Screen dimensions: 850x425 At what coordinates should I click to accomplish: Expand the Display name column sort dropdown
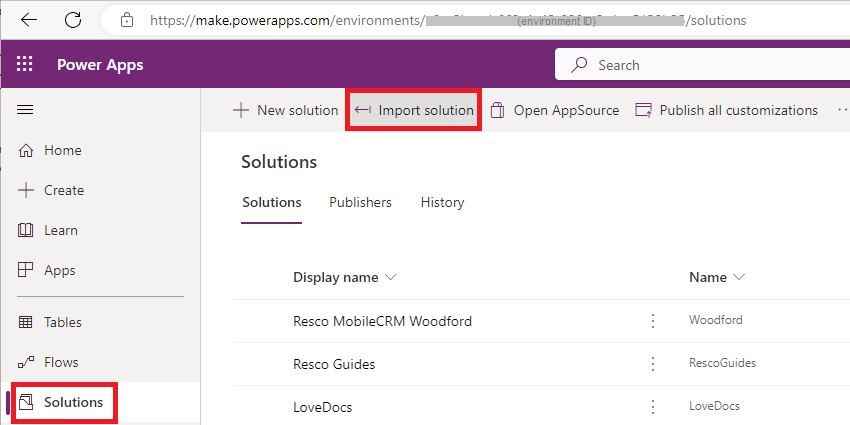click(x=390, y=277)
